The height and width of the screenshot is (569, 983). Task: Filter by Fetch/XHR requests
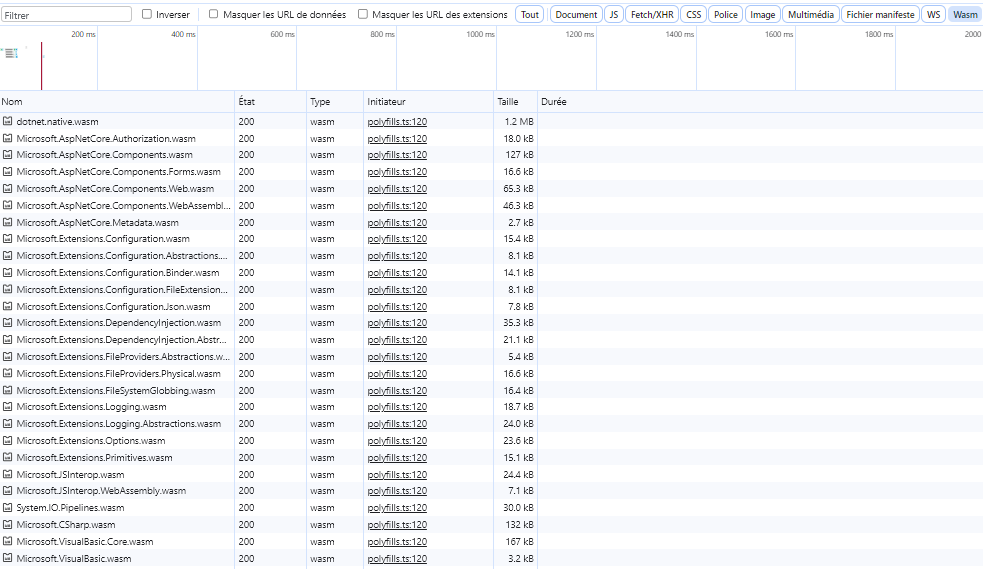[652, 14]
